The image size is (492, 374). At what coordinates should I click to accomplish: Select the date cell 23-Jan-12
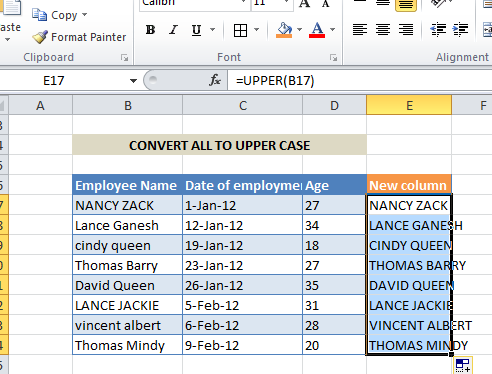[243, 265]
